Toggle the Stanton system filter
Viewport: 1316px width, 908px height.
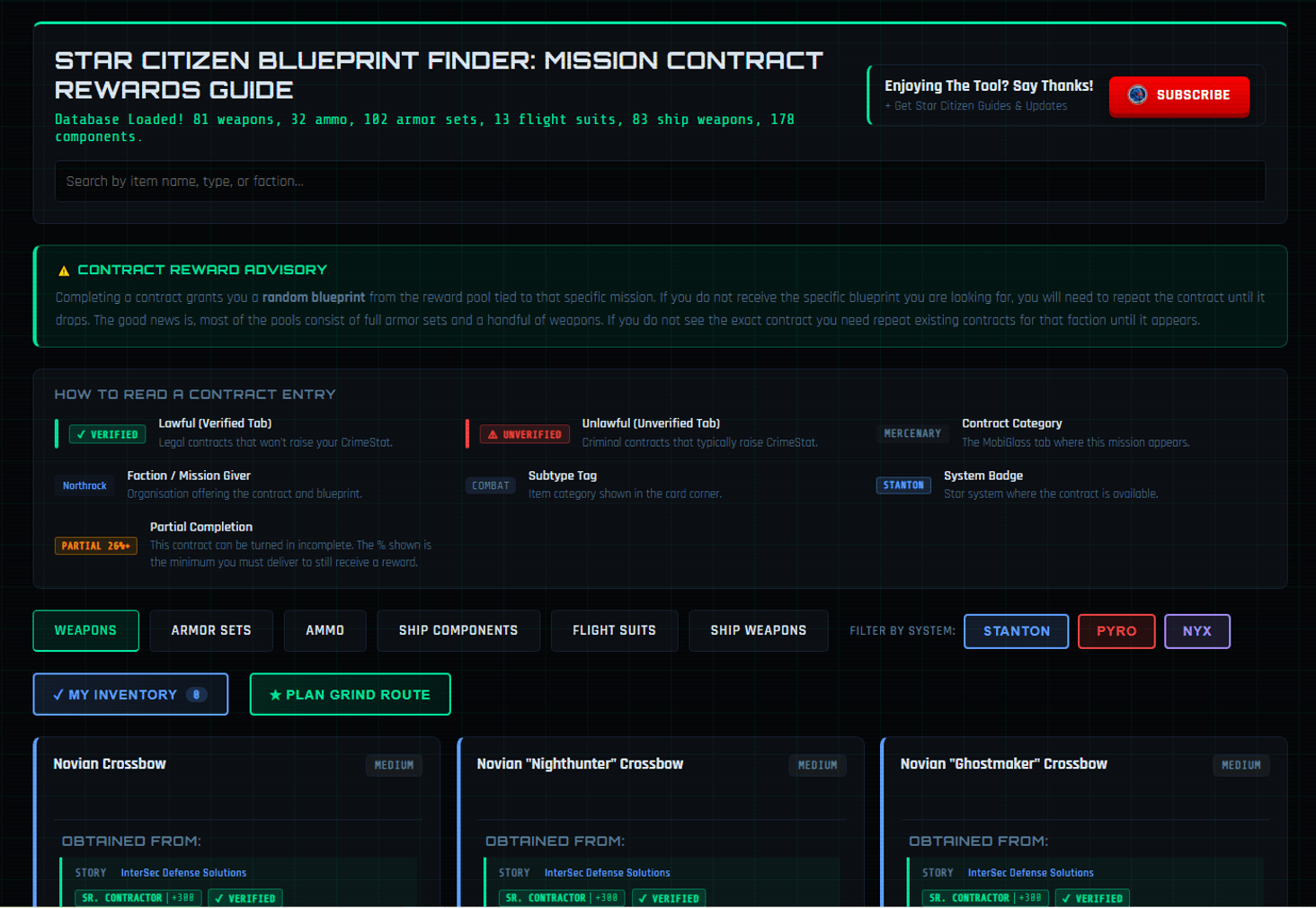(x=1016, y=631)
